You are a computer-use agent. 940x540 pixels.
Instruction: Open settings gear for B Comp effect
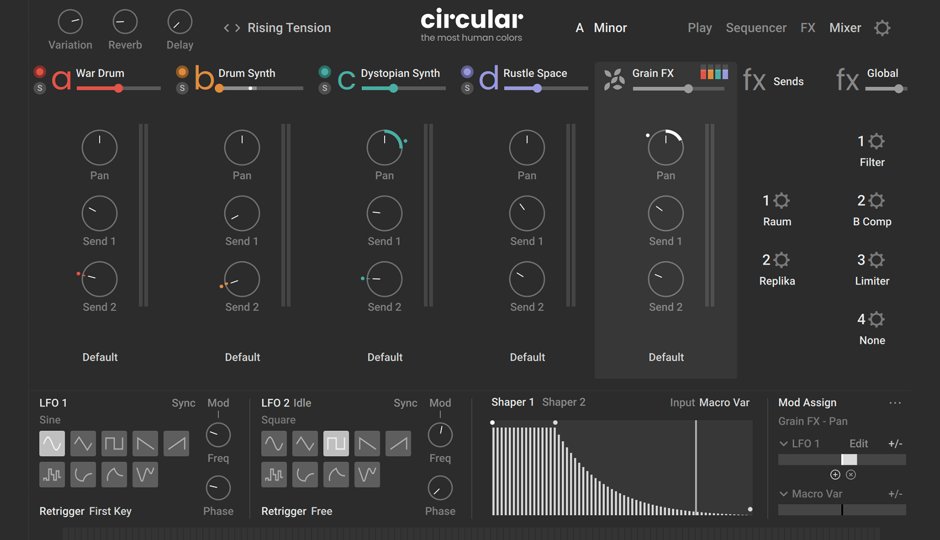pos(876,200)
